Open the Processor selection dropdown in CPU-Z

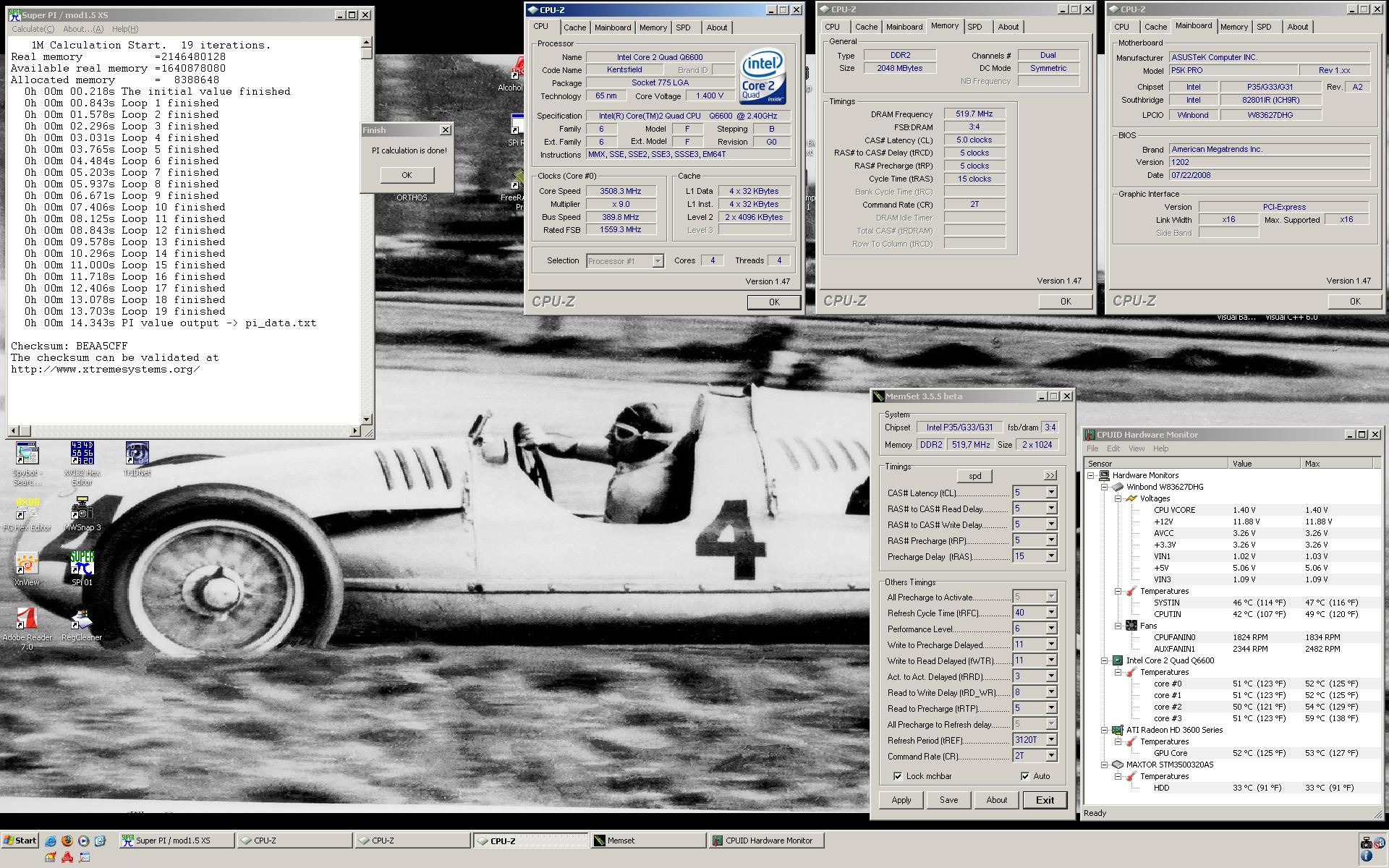(x=657, y=260)
